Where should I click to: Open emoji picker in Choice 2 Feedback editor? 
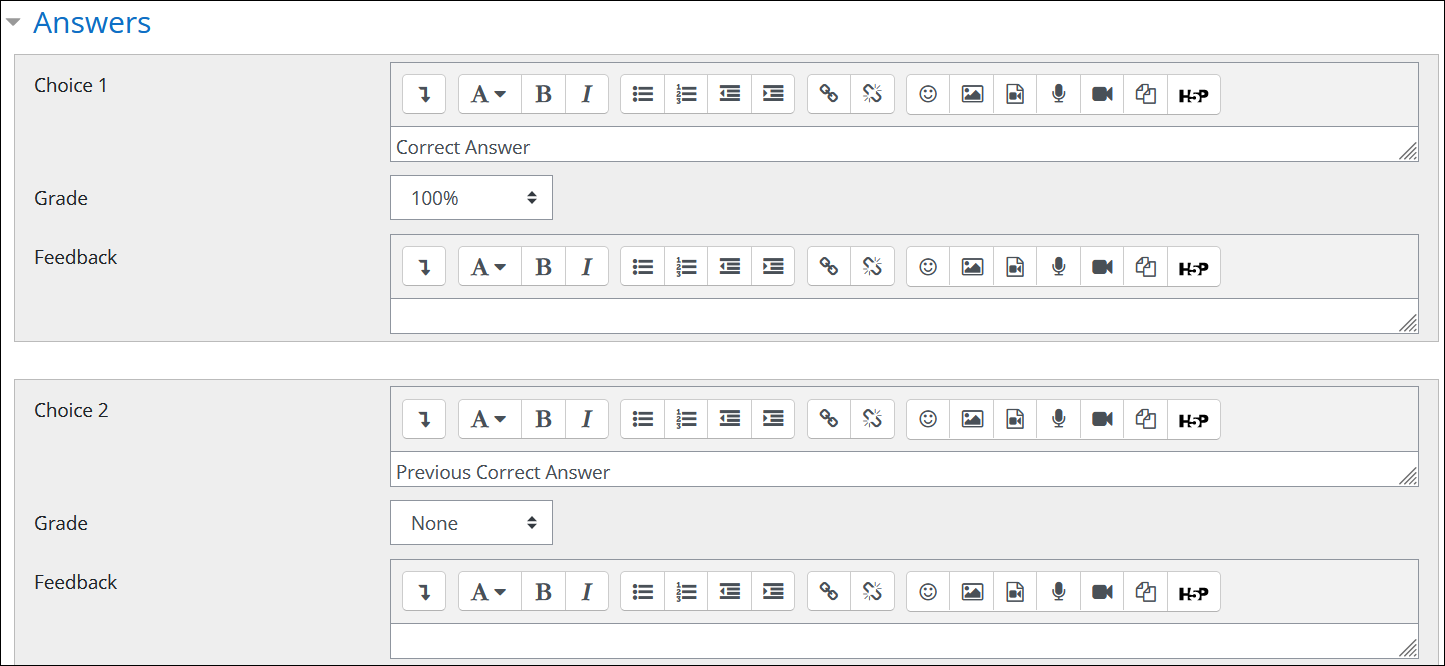(928, 592)
